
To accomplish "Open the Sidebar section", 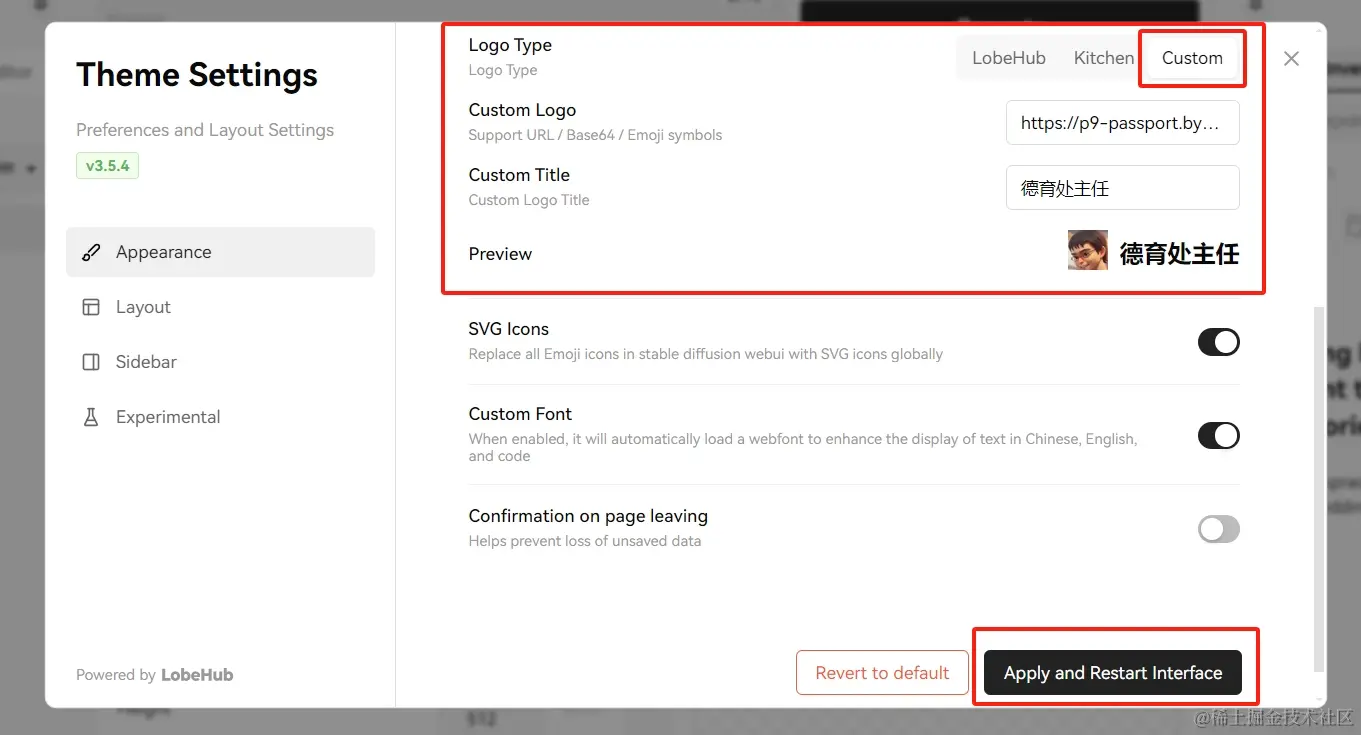I will click(x=220, y=362).
